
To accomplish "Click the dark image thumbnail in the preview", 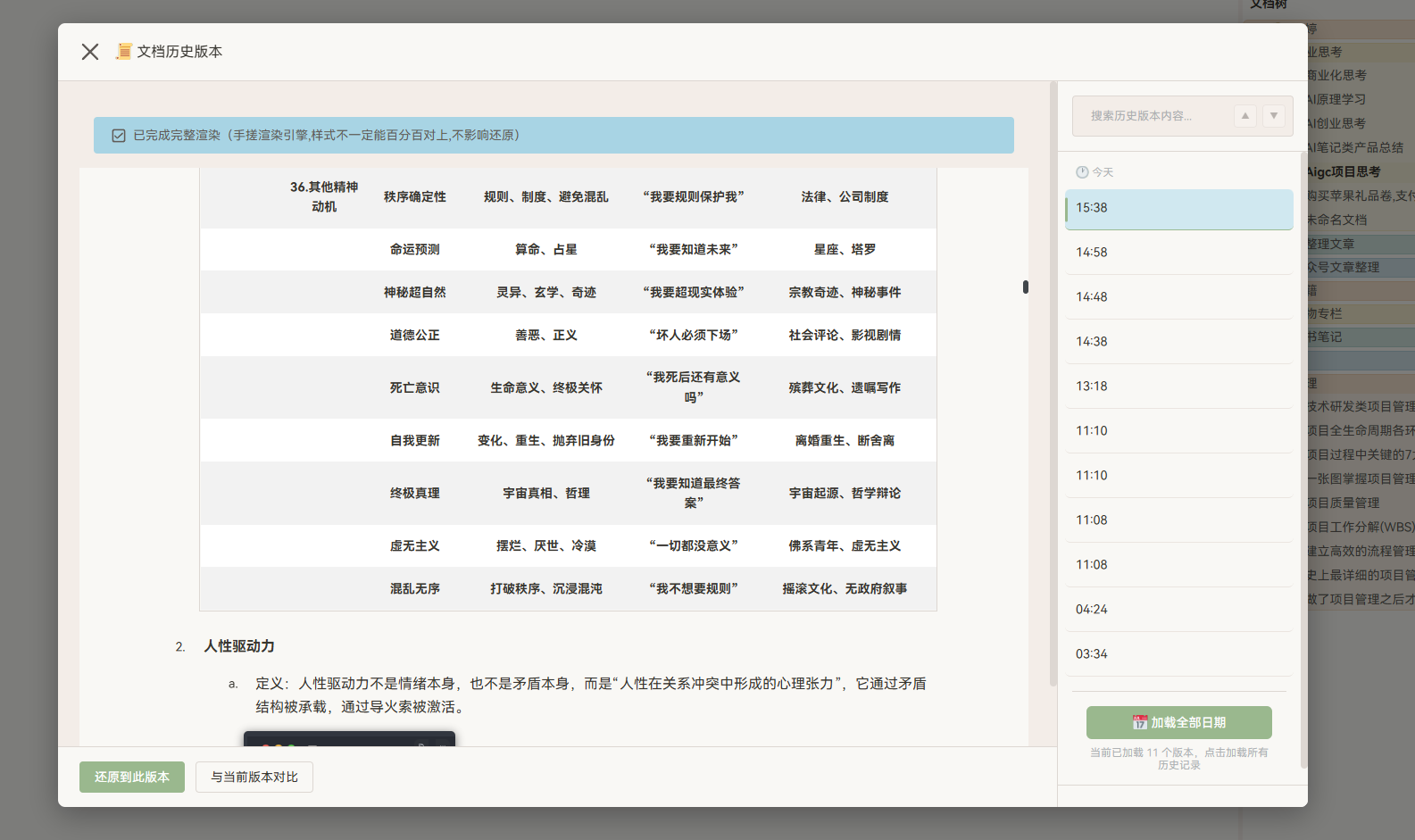I will point(349,739).
